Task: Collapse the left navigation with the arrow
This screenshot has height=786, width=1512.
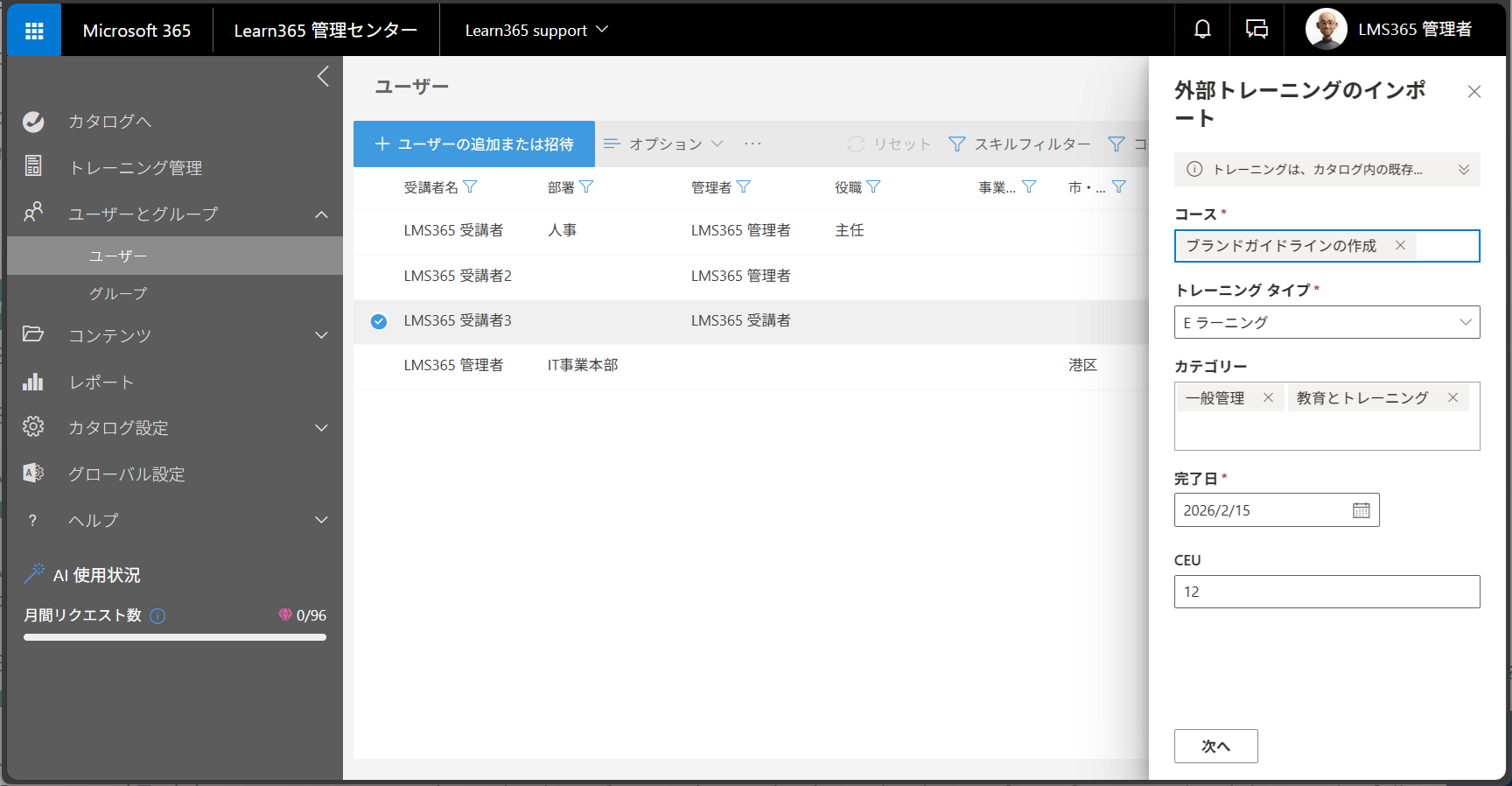Action: click(x=323, y=76)
